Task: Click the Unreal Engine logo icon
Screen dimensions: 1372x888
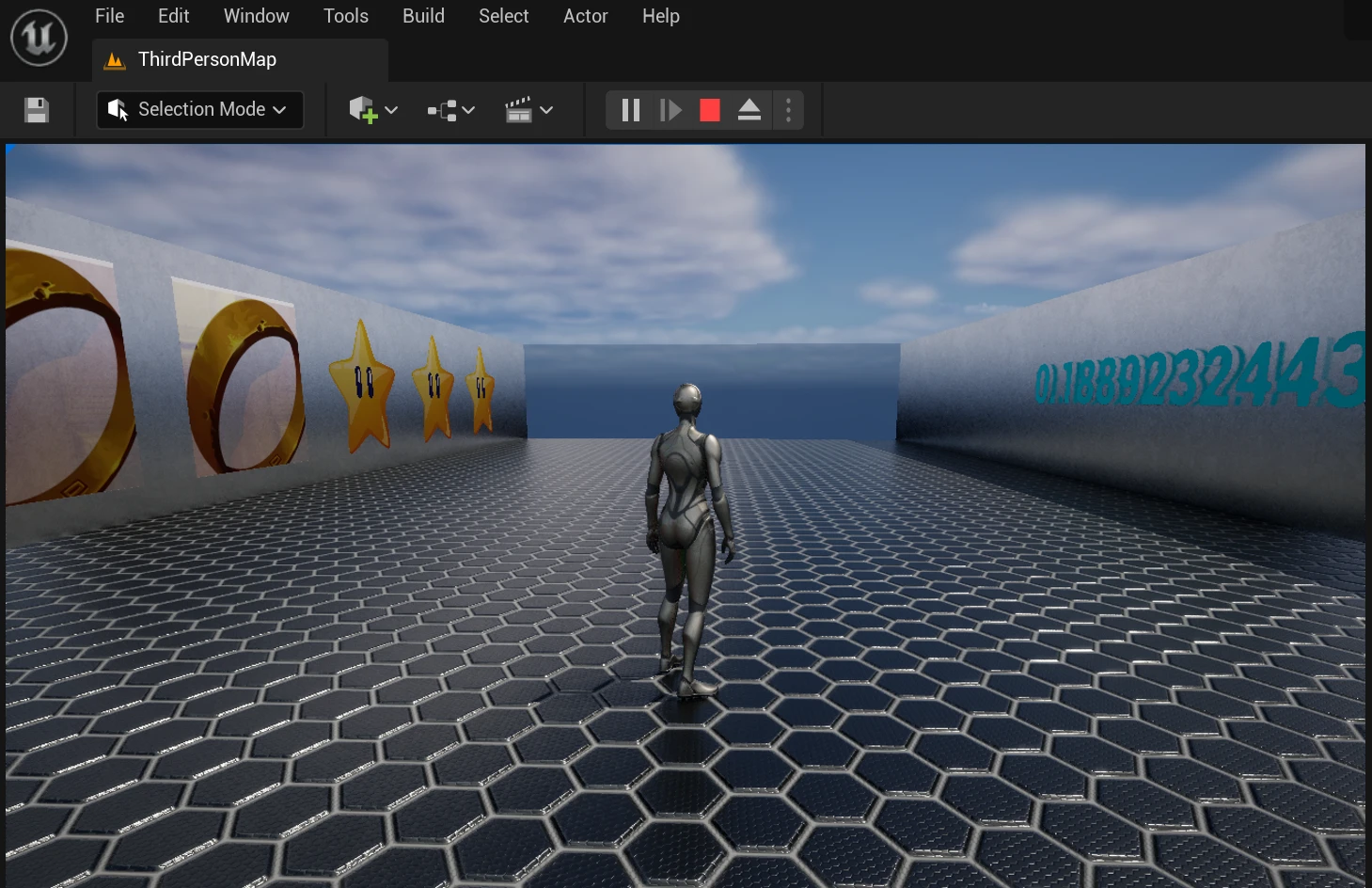Action: tap(39, 38)
